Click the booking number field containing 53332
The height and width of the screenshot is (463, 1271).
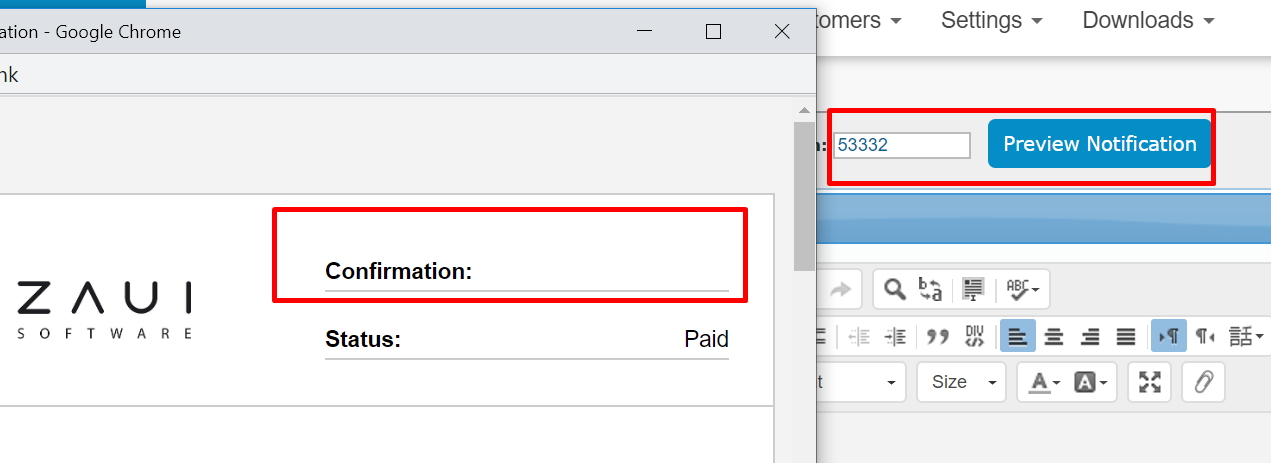tap(902, 145)
